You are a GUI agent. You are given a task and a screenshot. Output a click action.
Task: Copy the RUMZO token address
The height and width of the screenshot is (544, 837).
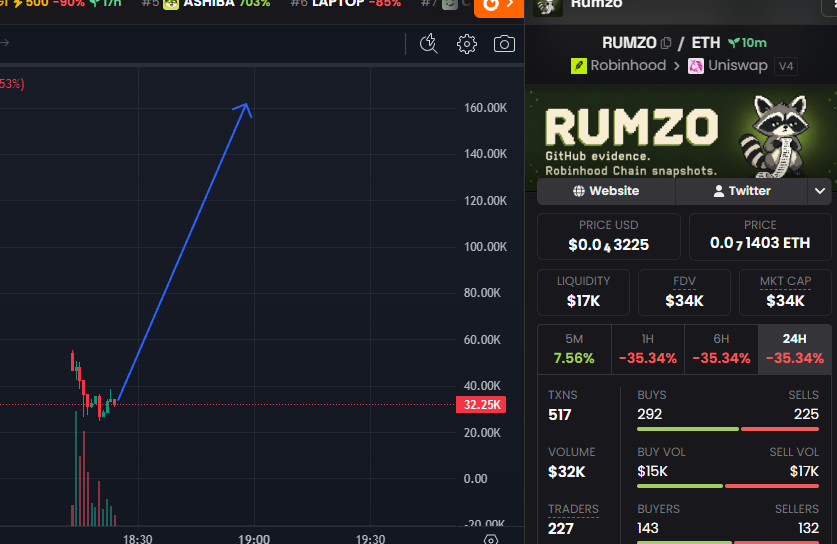(x=666, y=43)
